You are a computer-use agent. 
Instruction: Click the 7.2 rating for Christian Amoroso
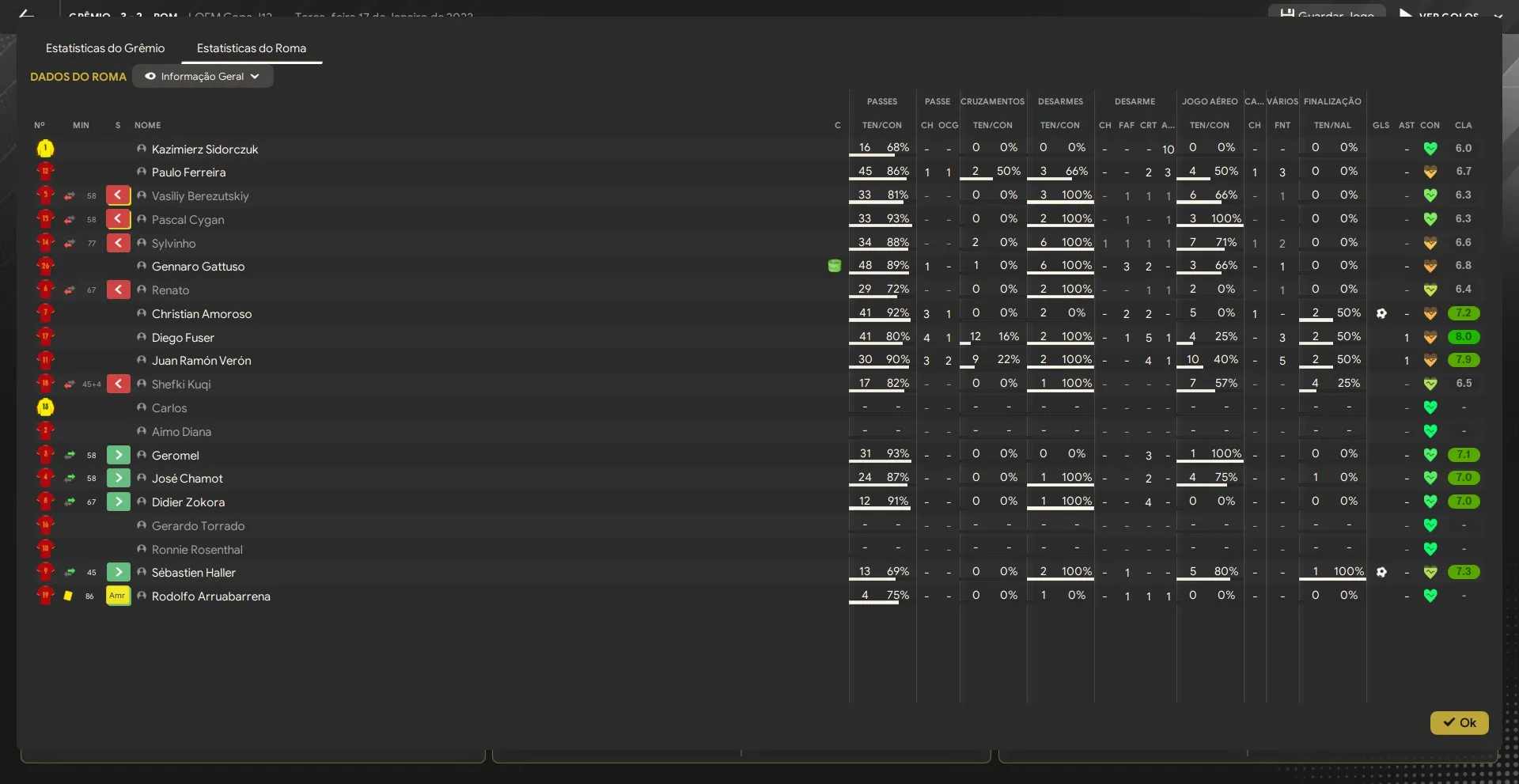point(1464,312)
